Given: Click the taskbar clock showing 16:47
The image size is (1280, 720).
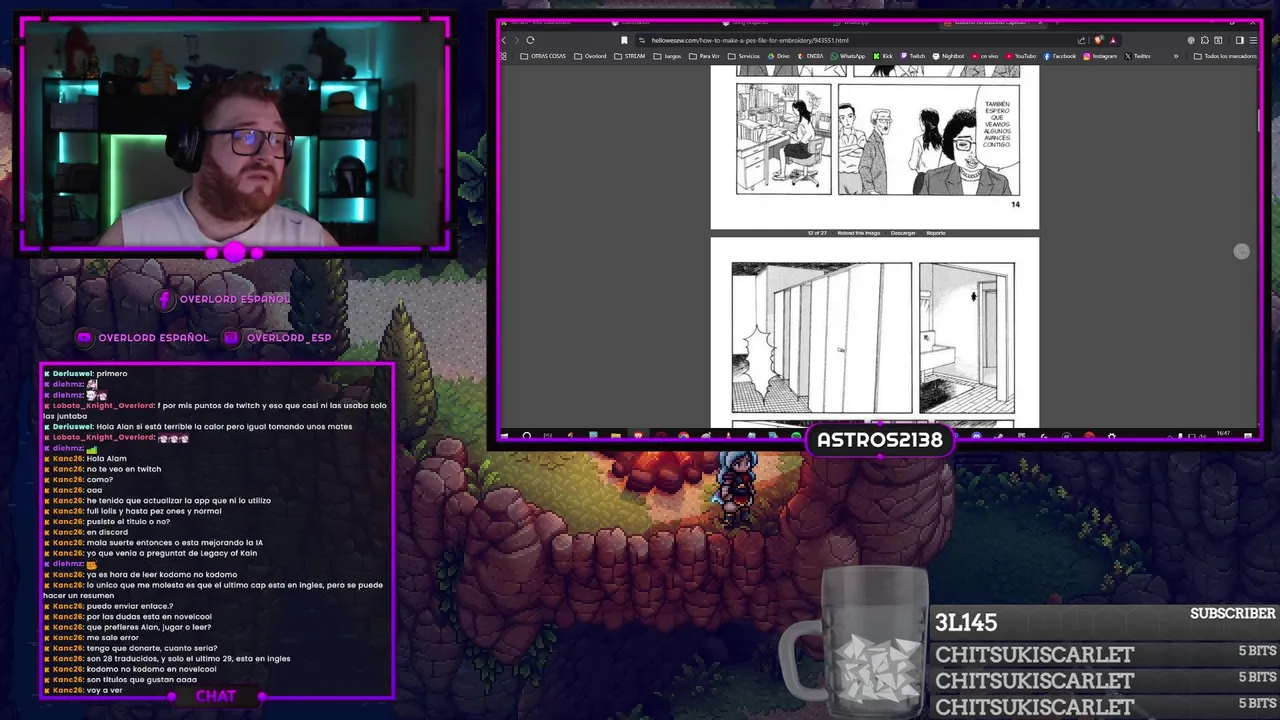Looking at the screenshot, I should point(1223,434).
